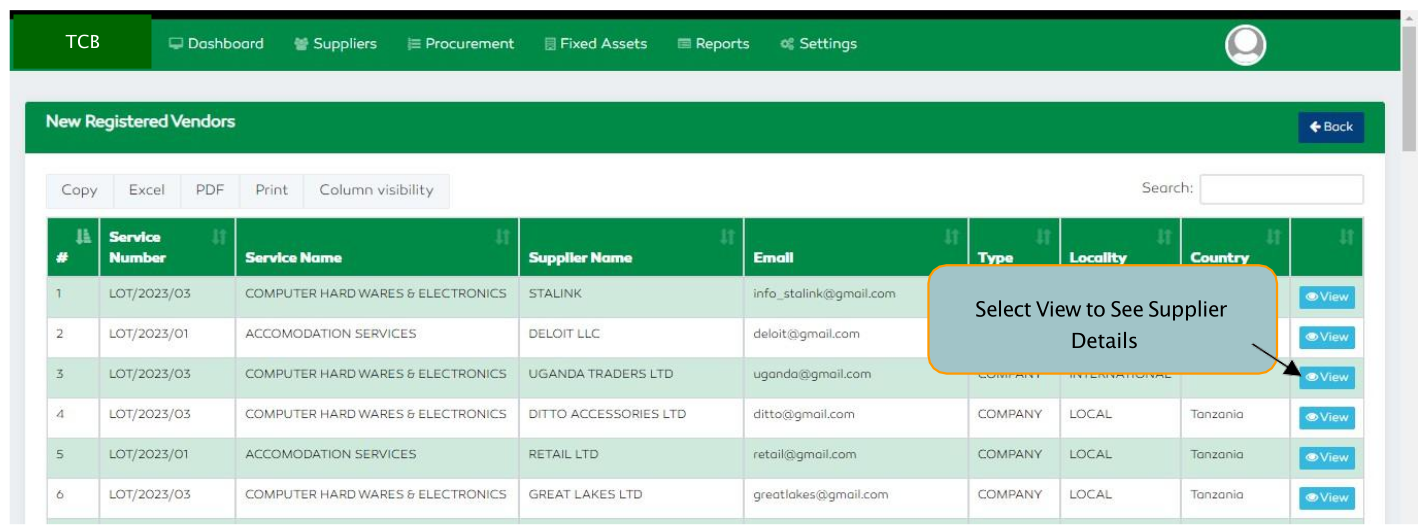Click email info_stalink@gmail.com
The height and width of the screenshot is (526, 1423).
(824, 293)
